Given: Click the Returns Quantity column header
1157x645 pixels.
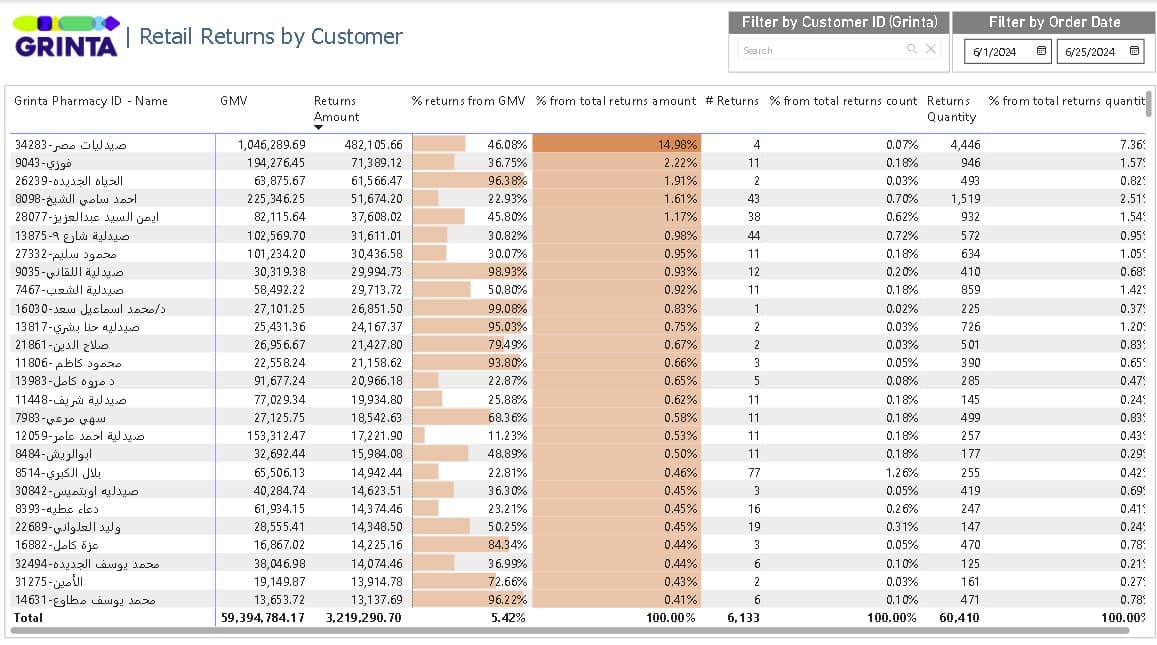Looking at the screenshot, I should pyautogui.click(x=952, y=108).
